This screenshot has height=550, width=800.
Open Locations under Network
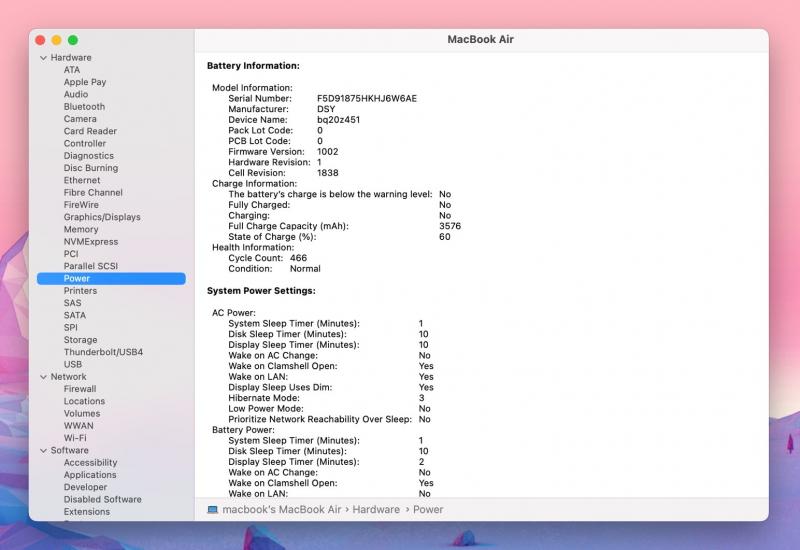(84, 401)
